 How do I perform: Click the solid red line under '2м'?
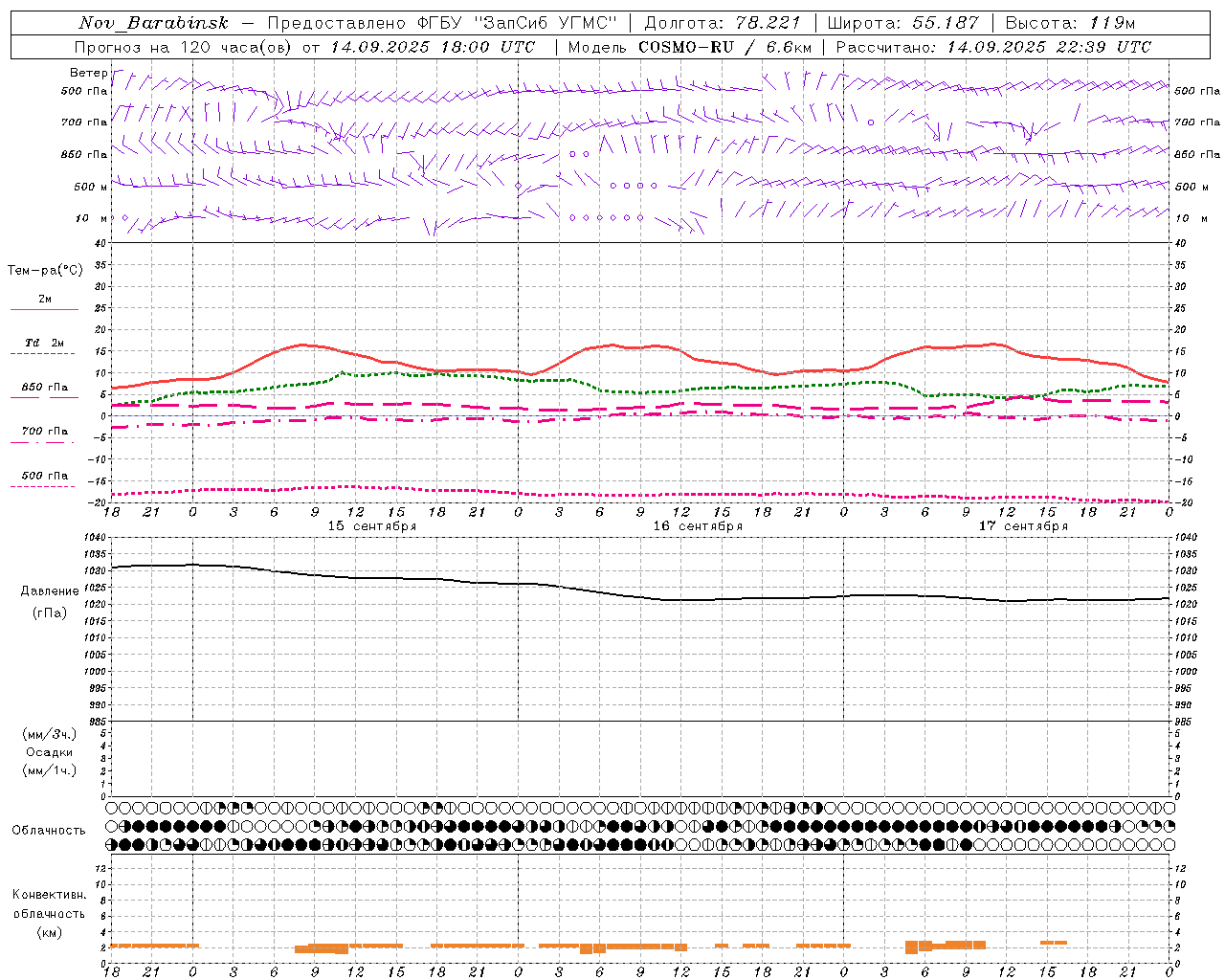point(44,310)
